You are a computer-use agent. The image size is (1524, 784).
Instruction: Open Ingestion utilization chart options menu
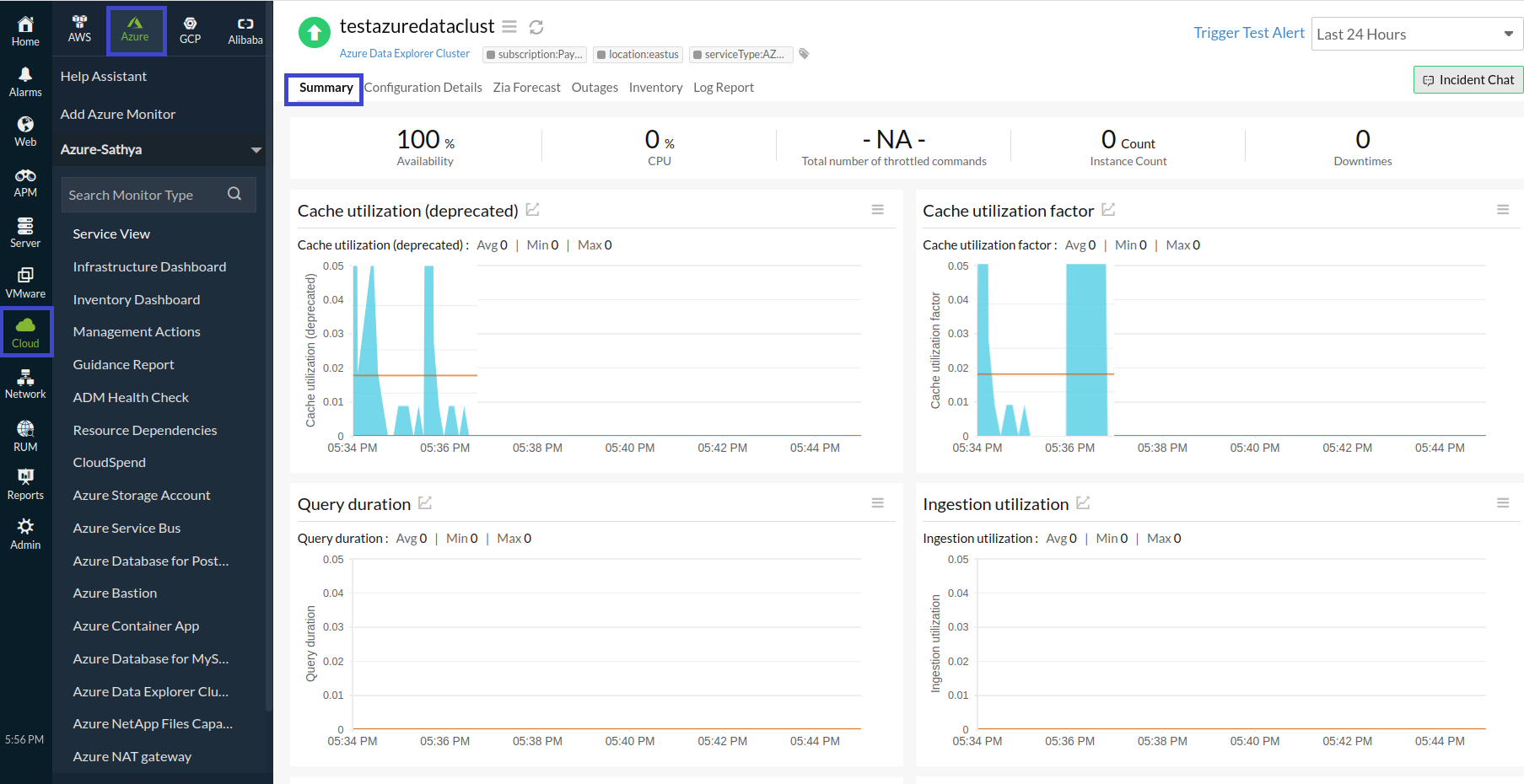coord(1502,503)
